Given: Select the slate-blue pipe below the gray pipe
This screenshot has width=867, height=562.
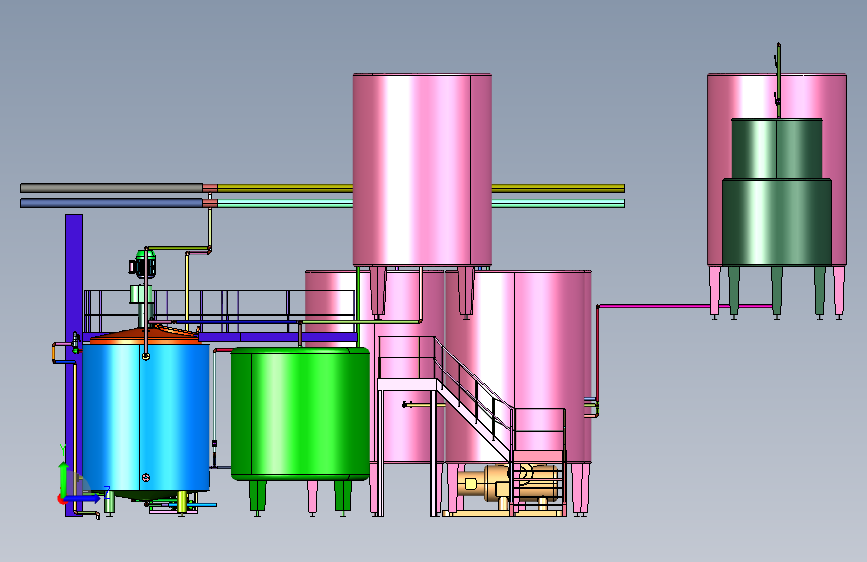Looking at the screenshot, I should pyautogui.click(x=112, y=204).
